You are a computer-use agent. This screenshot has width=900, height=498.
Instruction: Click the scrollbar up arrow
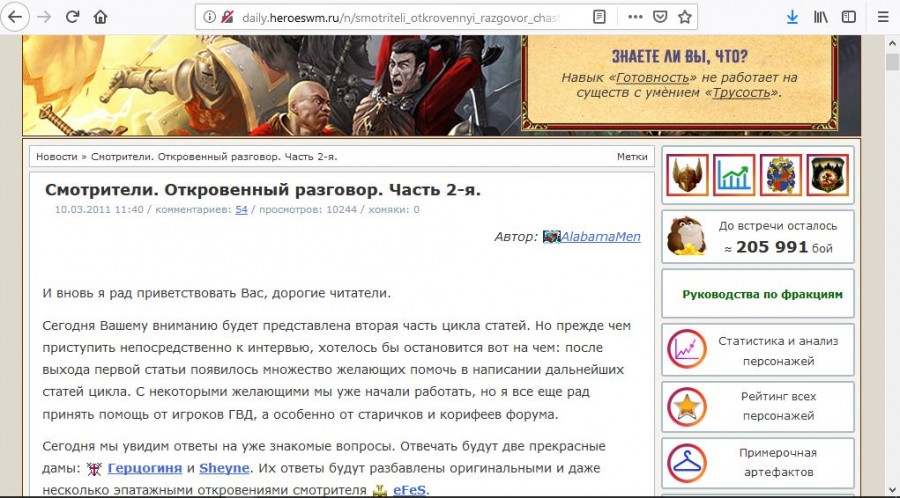tap(892, 44)
